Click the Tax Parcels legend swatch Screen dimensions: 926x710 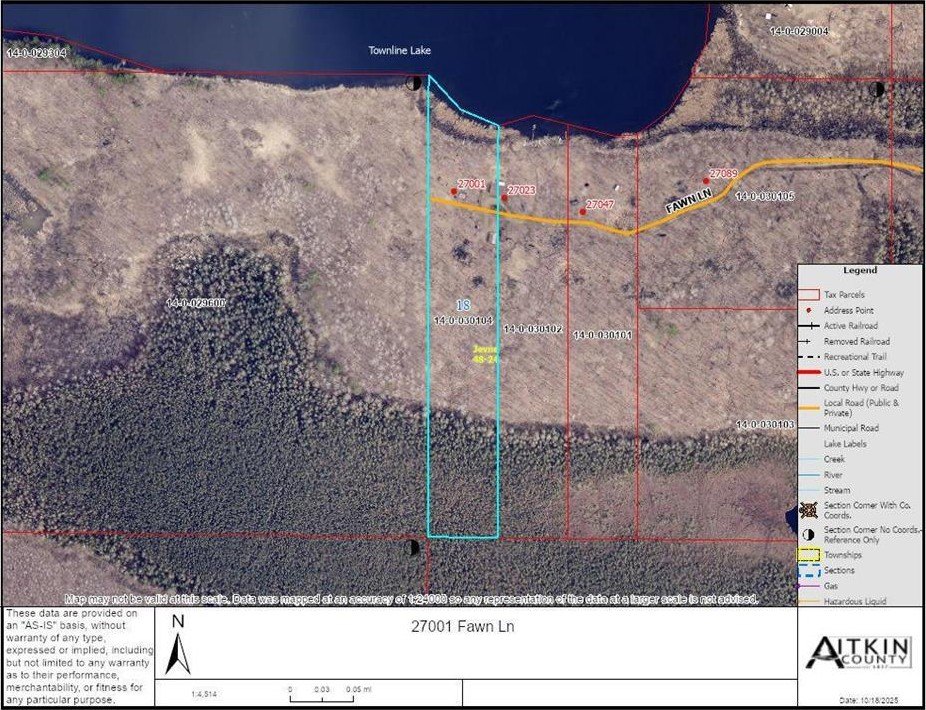click(809, 295)
